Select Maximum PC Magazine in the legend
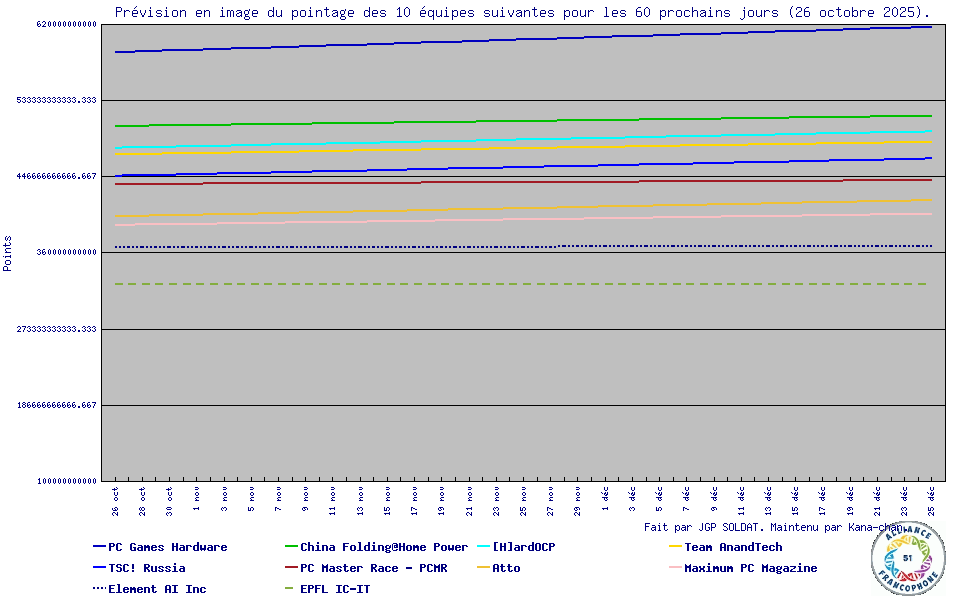Image resolution: width=970 pixels, height=600 pixels. (x=750, y=568)
